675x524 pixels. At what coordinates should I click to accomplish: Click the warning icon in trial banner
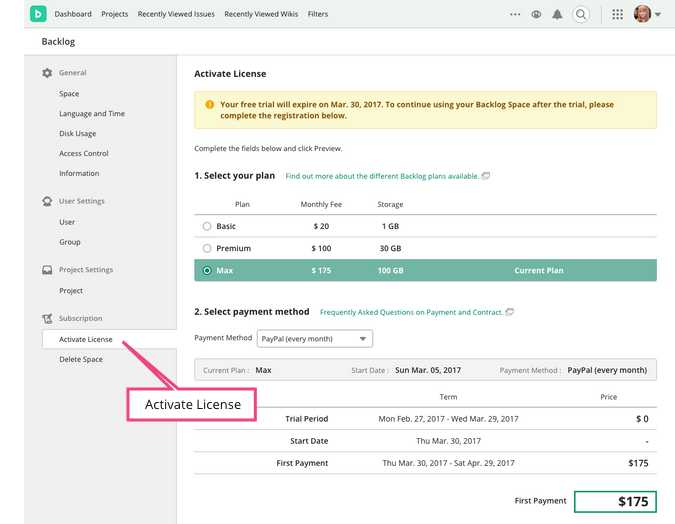click(x=210, y=104)
